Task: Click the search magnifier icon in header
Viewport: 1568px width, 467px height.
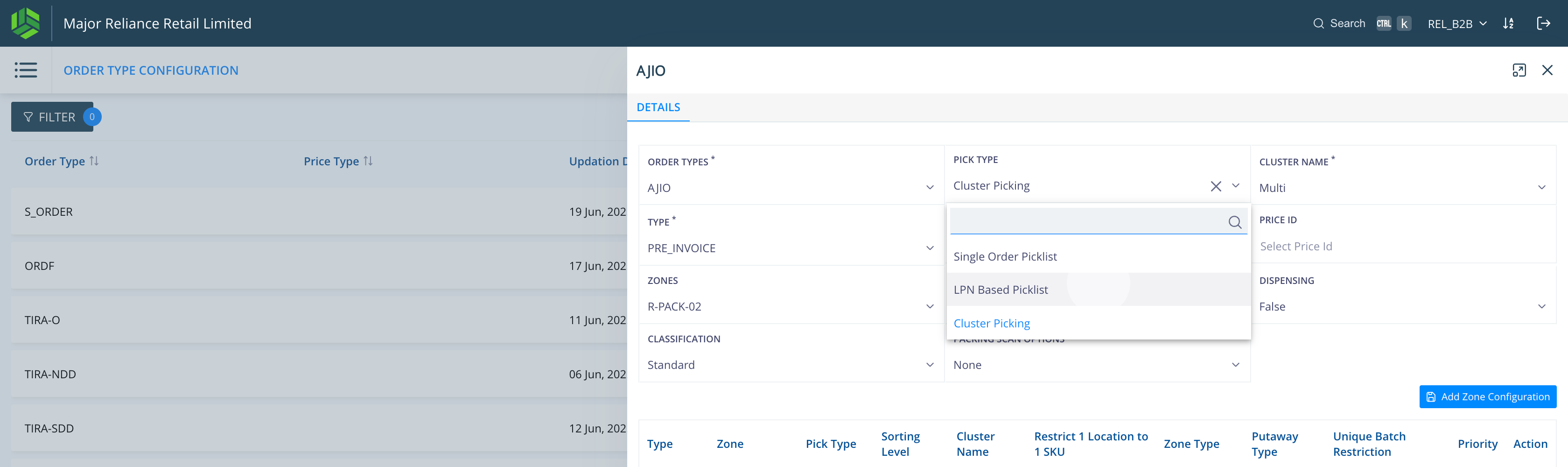Action: (1318, 23)
